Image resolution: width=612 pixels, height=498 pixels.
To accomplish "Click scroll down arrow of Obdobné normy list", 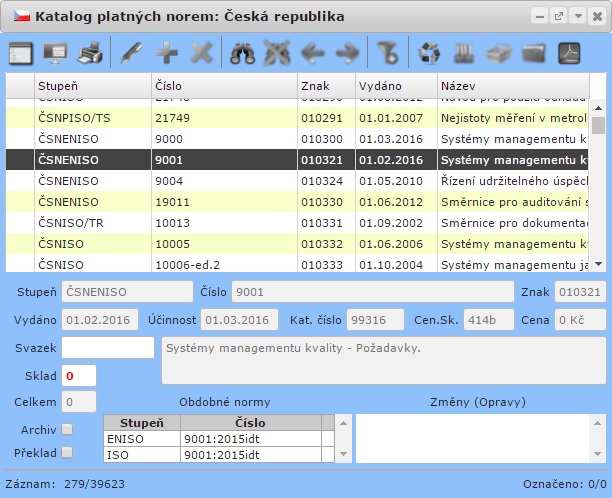I will [343, 454].
